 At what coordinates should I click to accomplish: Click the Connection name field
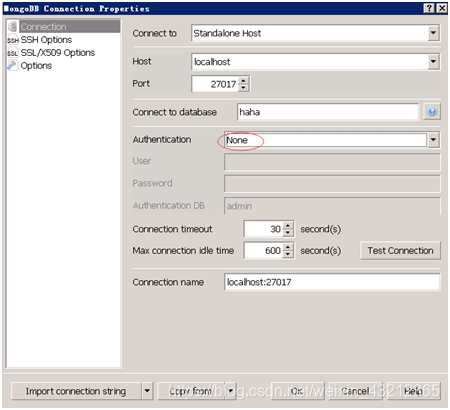332,282
